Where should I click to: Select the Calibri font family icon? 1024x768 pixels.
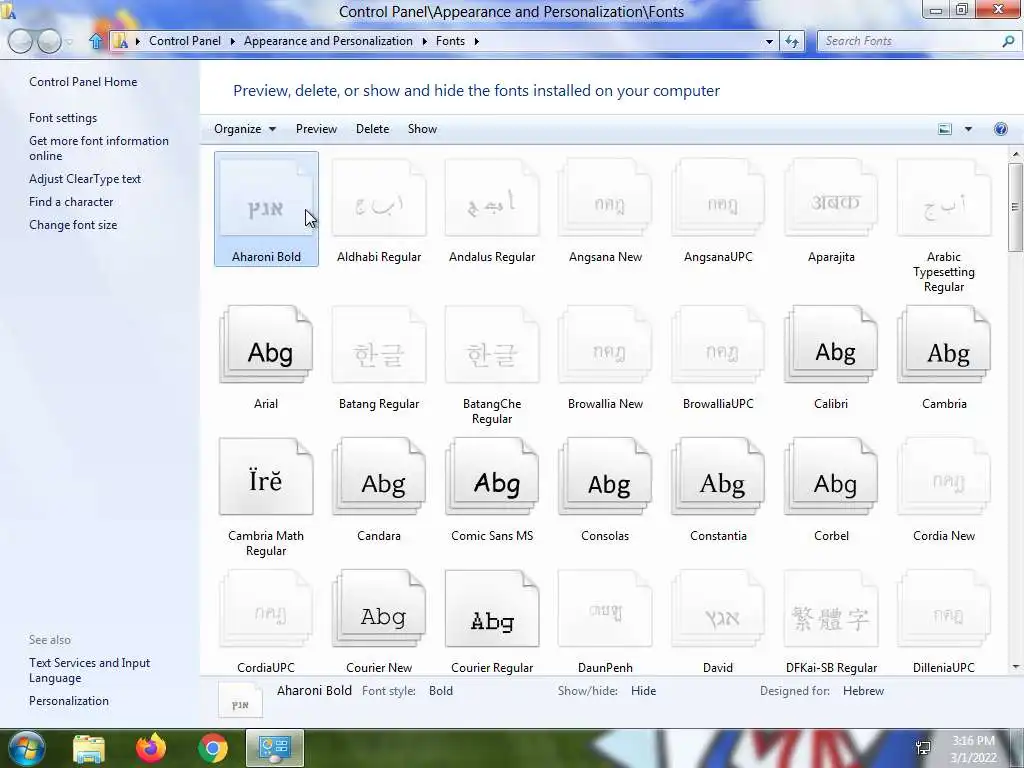coord(831,345)
